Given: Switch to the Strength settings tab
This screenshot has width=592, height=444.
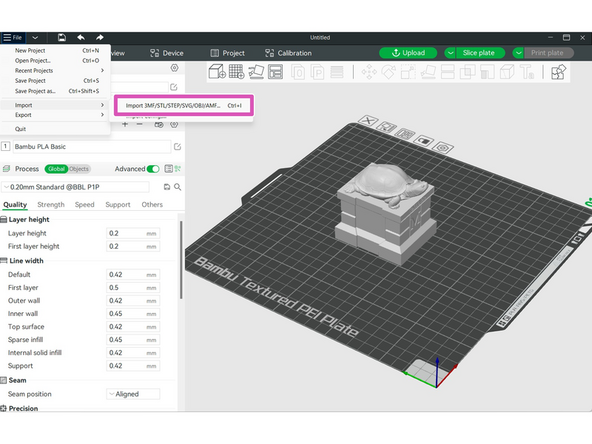Looking at the screenshot, I should [51, 204].
